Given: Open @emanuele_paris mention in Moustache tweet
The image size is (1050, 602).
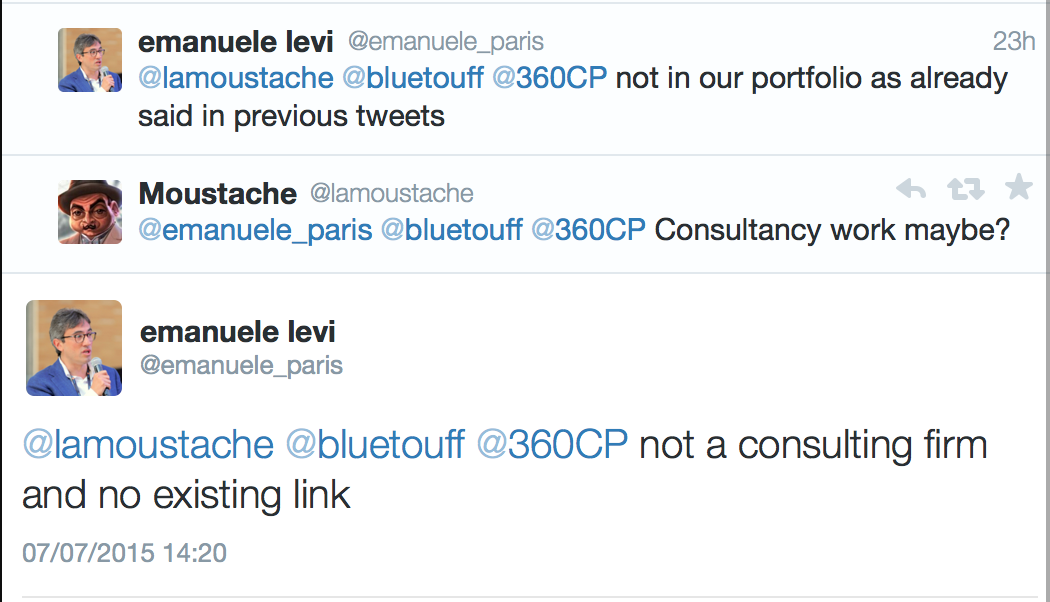Looking at the screenshot, I should tap(255, 230).
